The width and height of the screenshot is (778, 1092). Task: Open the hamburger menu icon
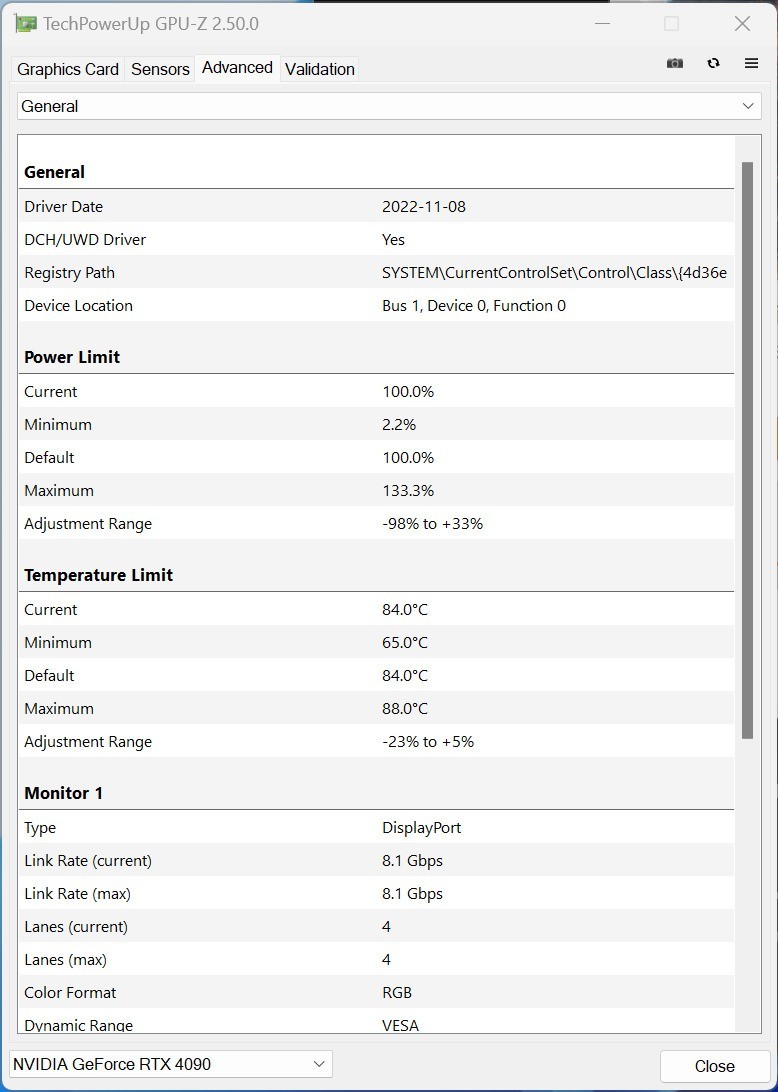click(x=751, y=63)
